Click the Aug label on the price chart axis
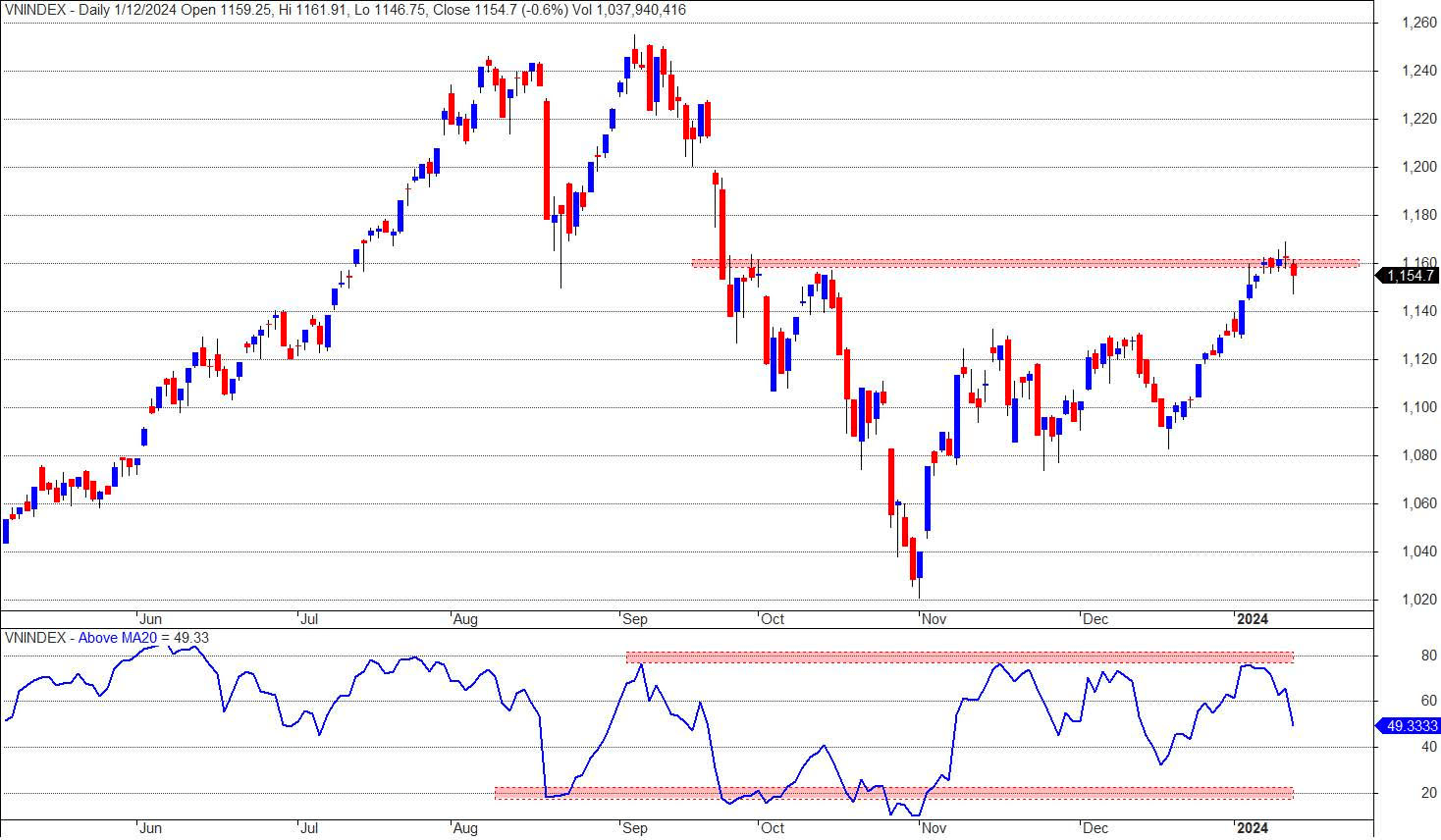The width and height of the screenshot is (1441, 840). coord(464,619)
